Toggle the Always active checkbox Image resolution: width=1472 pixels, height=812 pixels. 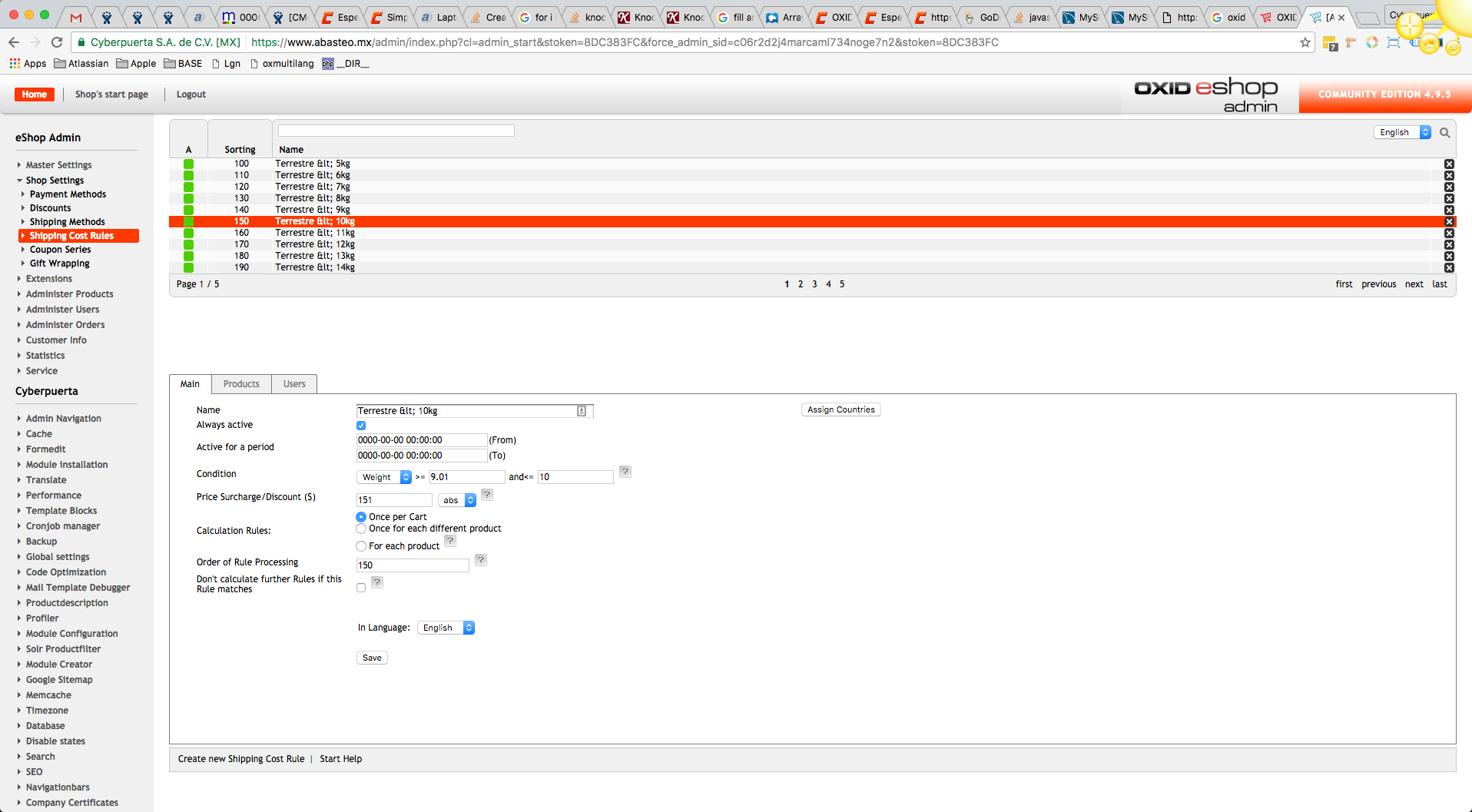click(361, 426)
